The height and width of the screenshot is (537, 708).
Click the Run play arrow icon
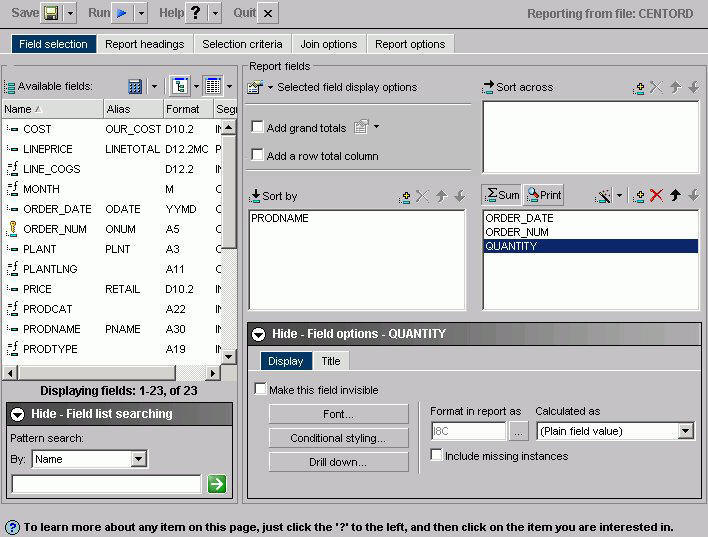122,13
